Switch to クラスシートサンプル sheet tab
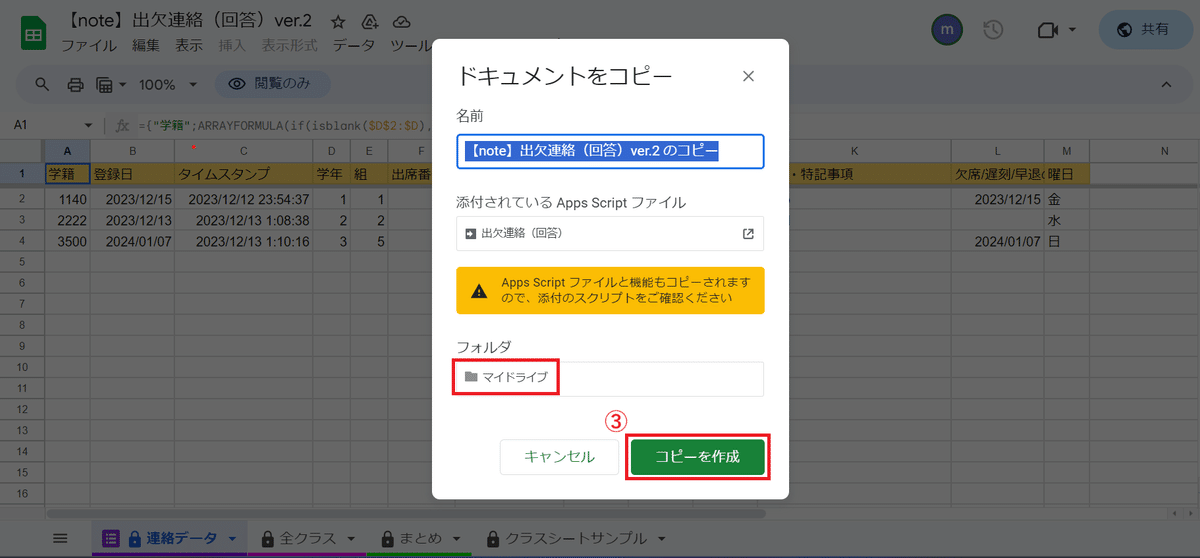1200x558 pixels. 577,538
